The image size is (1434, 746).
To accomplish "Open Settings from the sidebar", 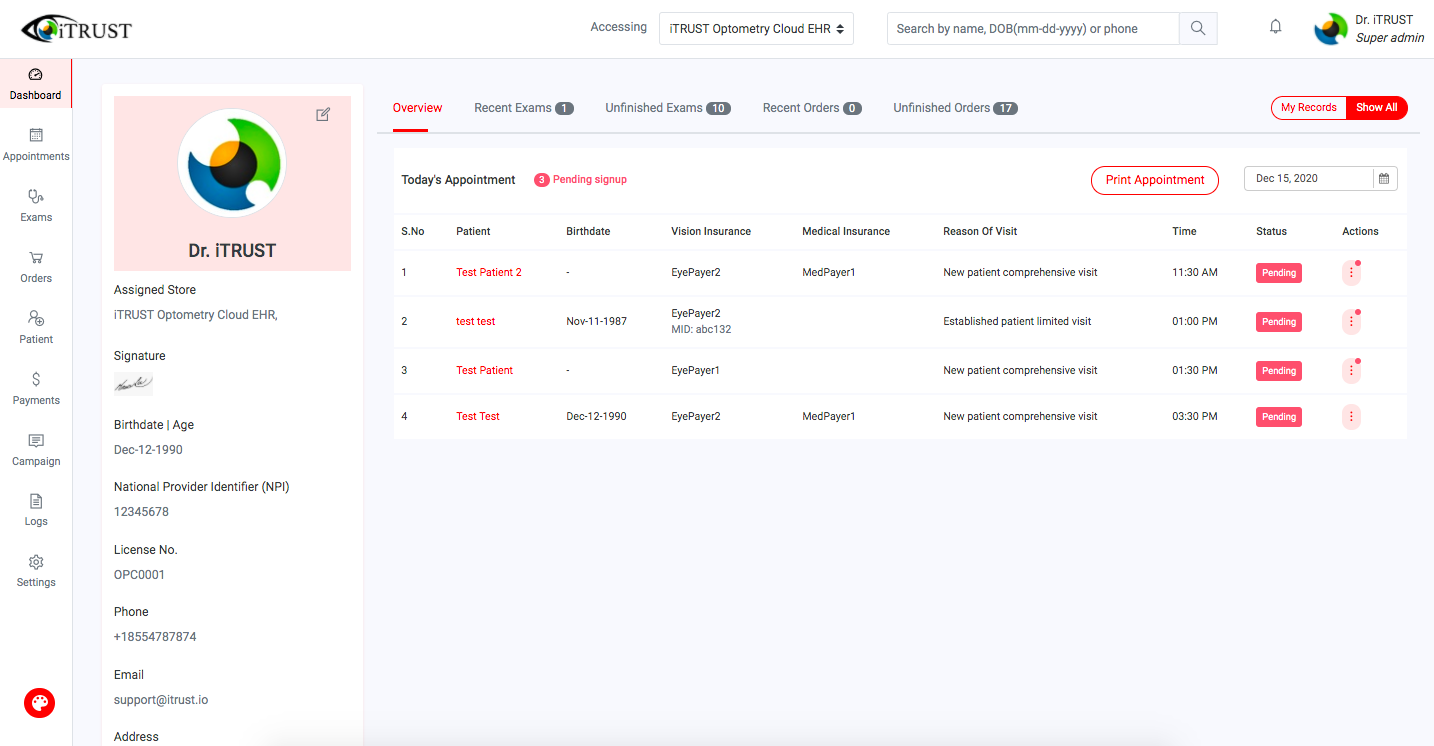I will 36,572.
